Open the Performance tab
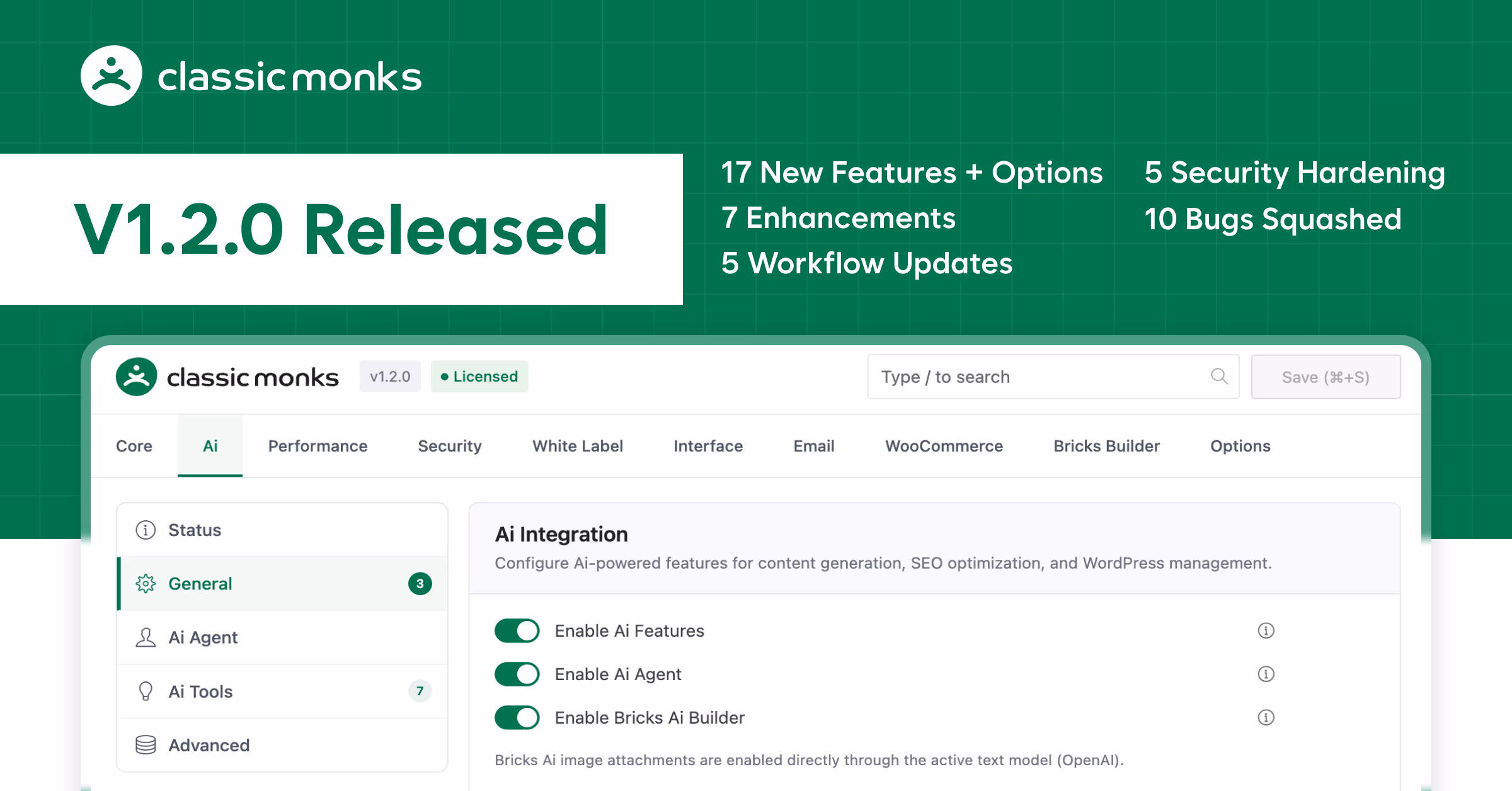 point(318,446)
